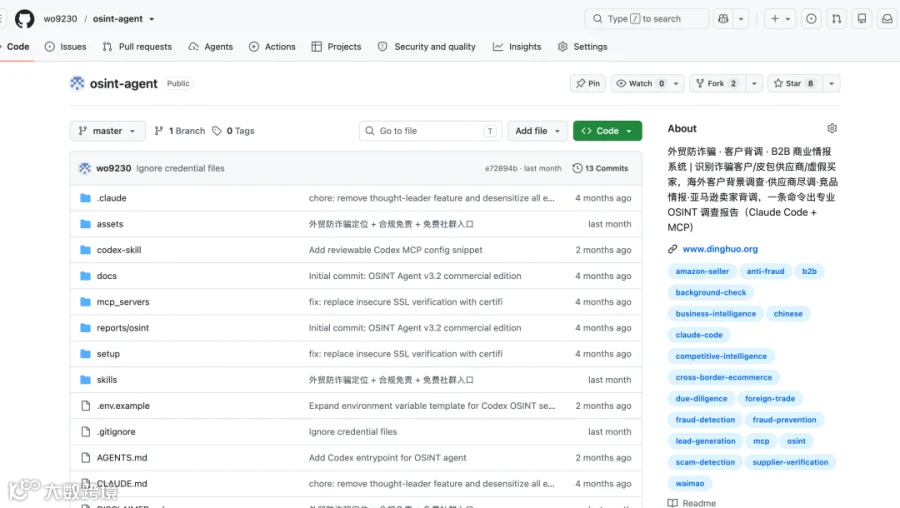Open the codex-skill folder
900x508 pixels.
coord(119,250)
